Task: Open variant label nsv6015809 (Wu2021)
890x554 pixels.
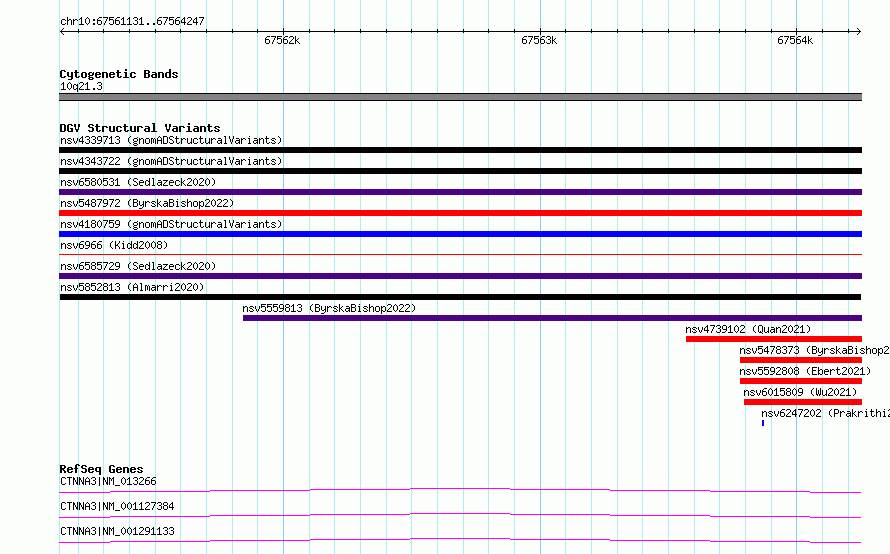Action: [x=800, y=392]
